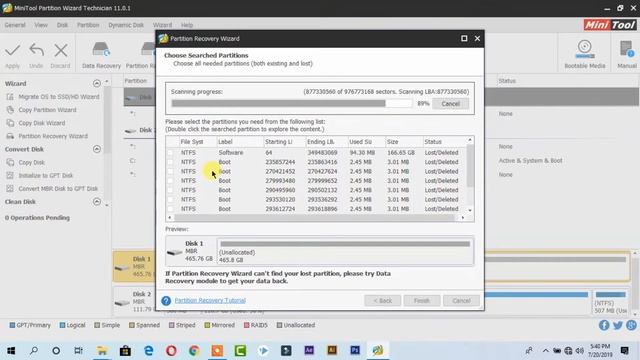640x360 pixels.
Task: Click the vertical scrollbar thumb in partition list
Action: (x=470, y=166)
